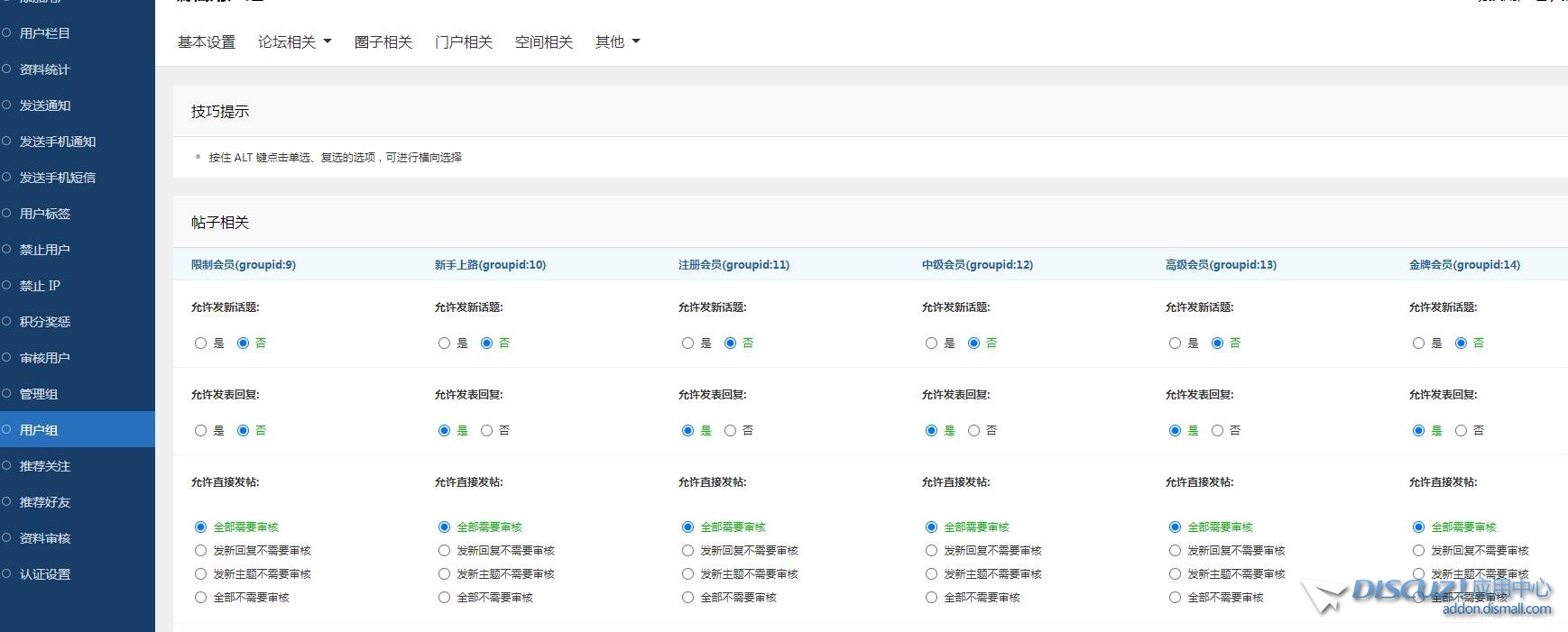The image size is (1568, 632).
Task: Navigate to 积分奖惩 in sidebar
Action: pyautogui.click(x=45, y=322)
